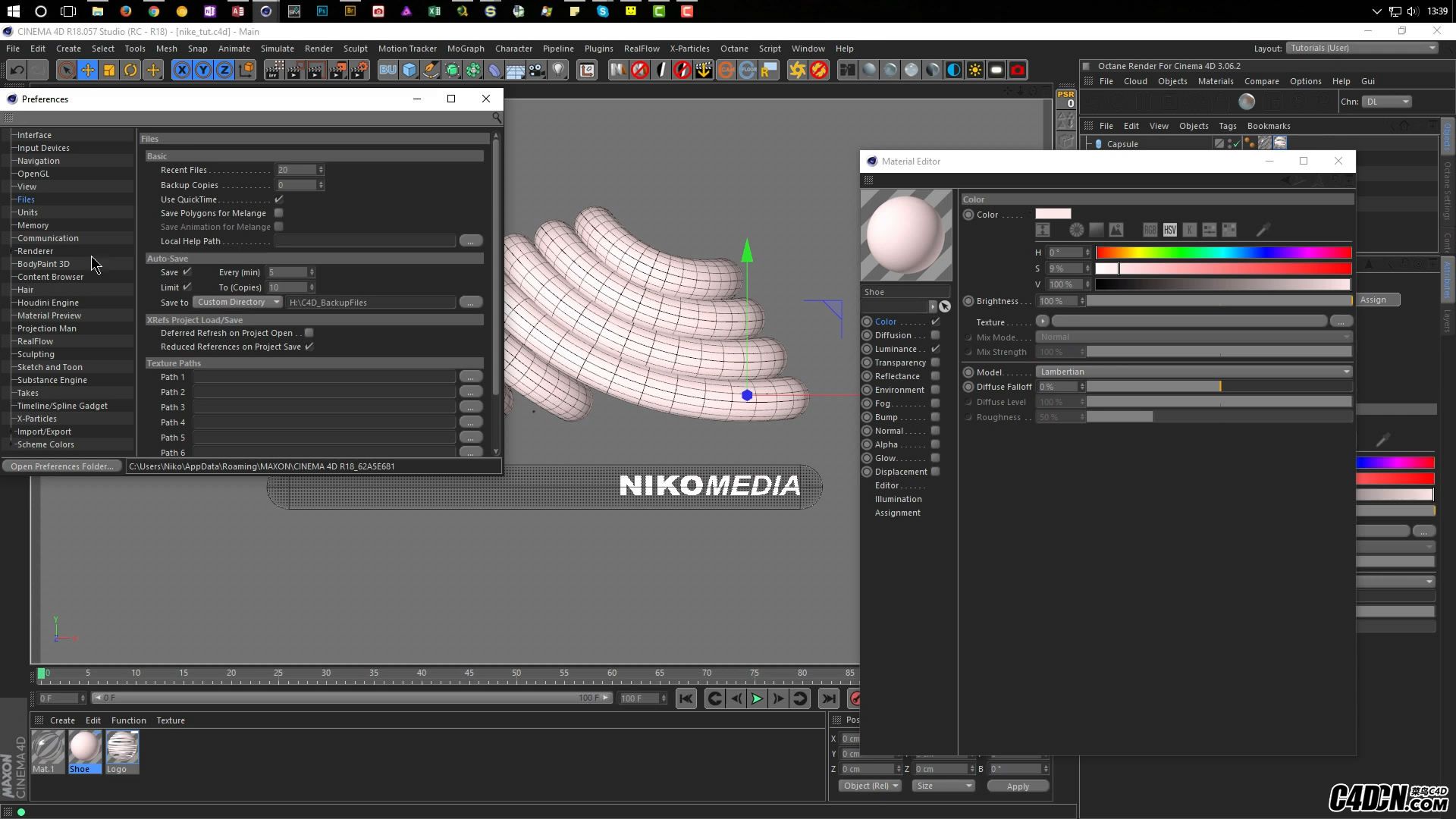Click the Floor grid object icon
Image resolution: width=1456 pixels, height=819 pixels.
tap(516, 70)
